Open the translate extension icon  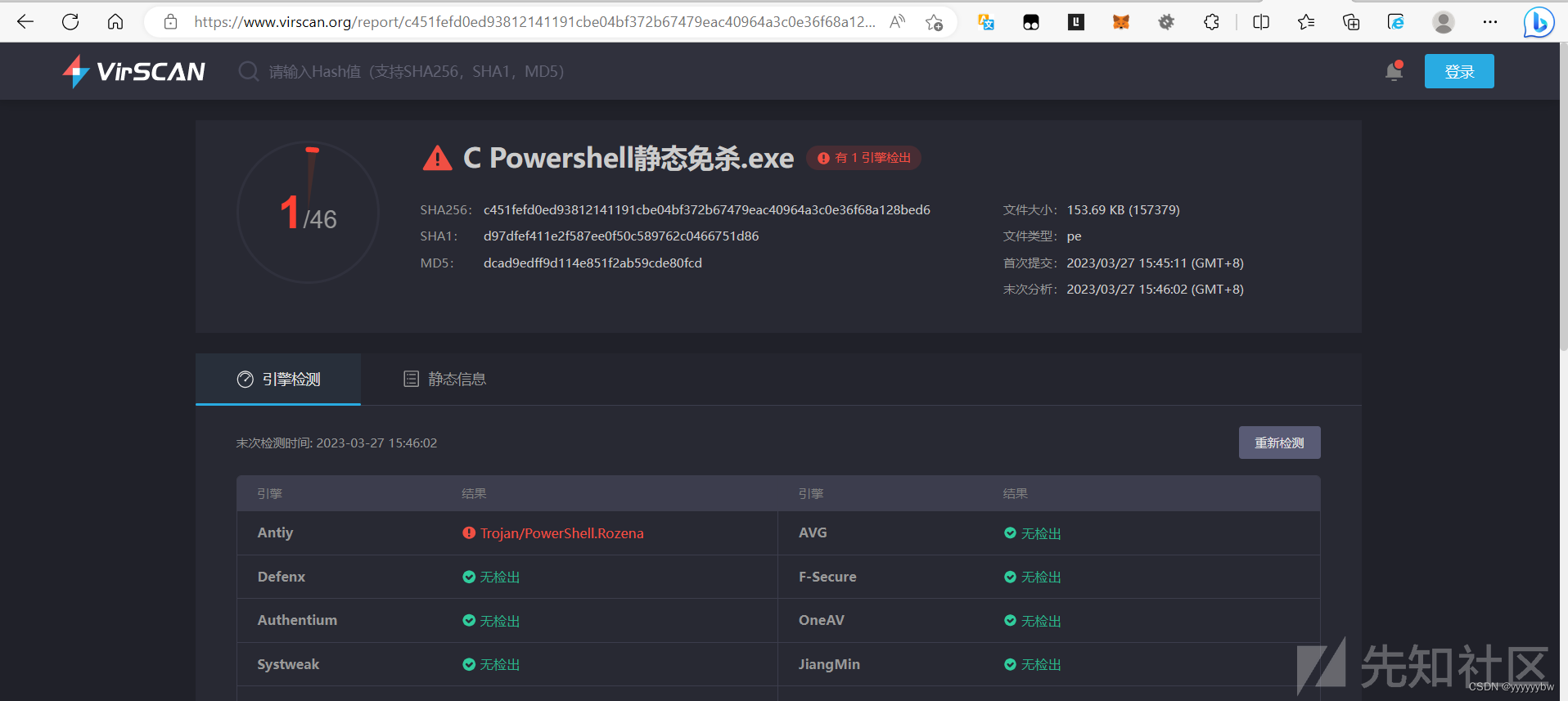coord(986,22)
